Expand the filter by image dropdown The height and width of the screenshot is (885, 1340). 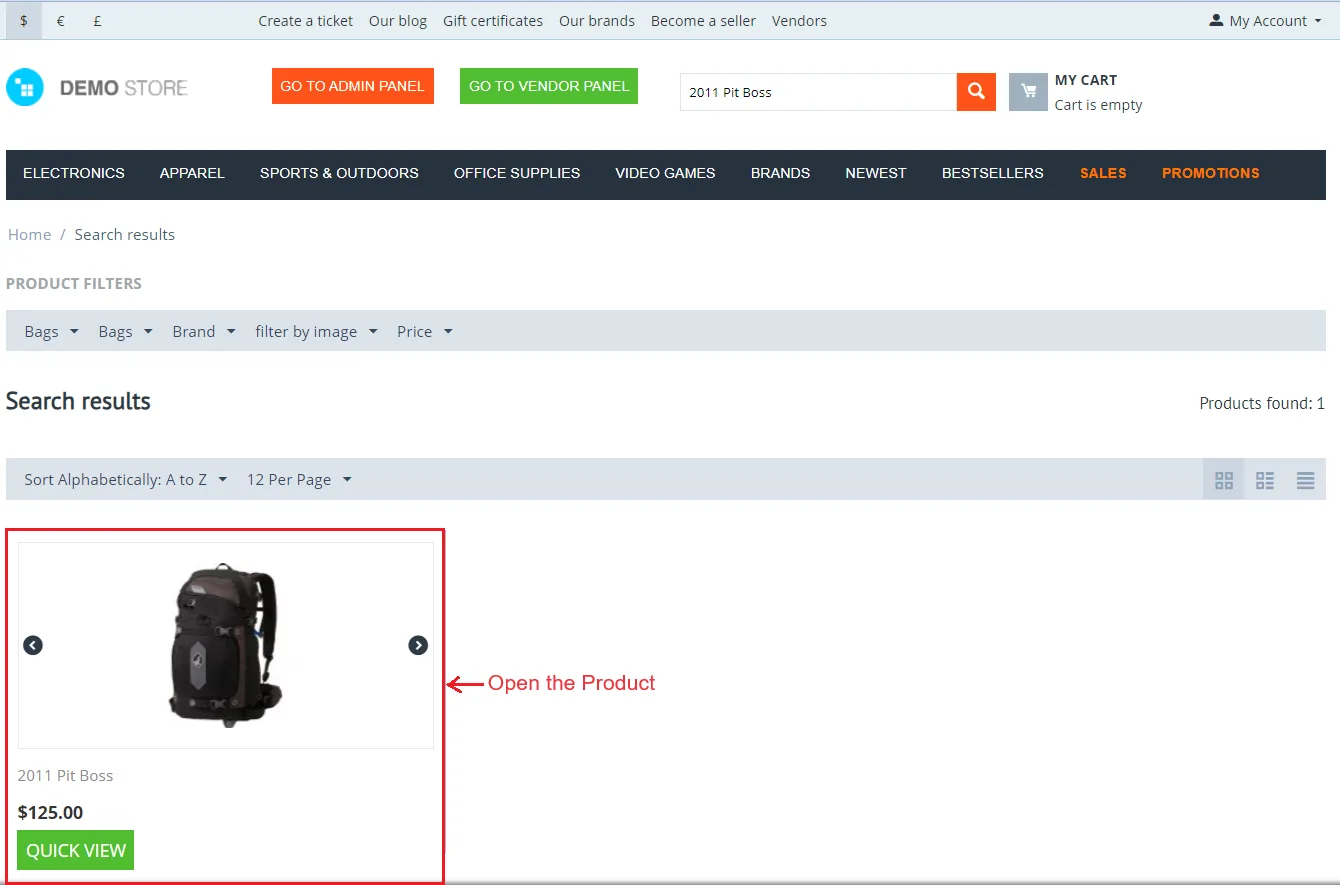[316, 331]
